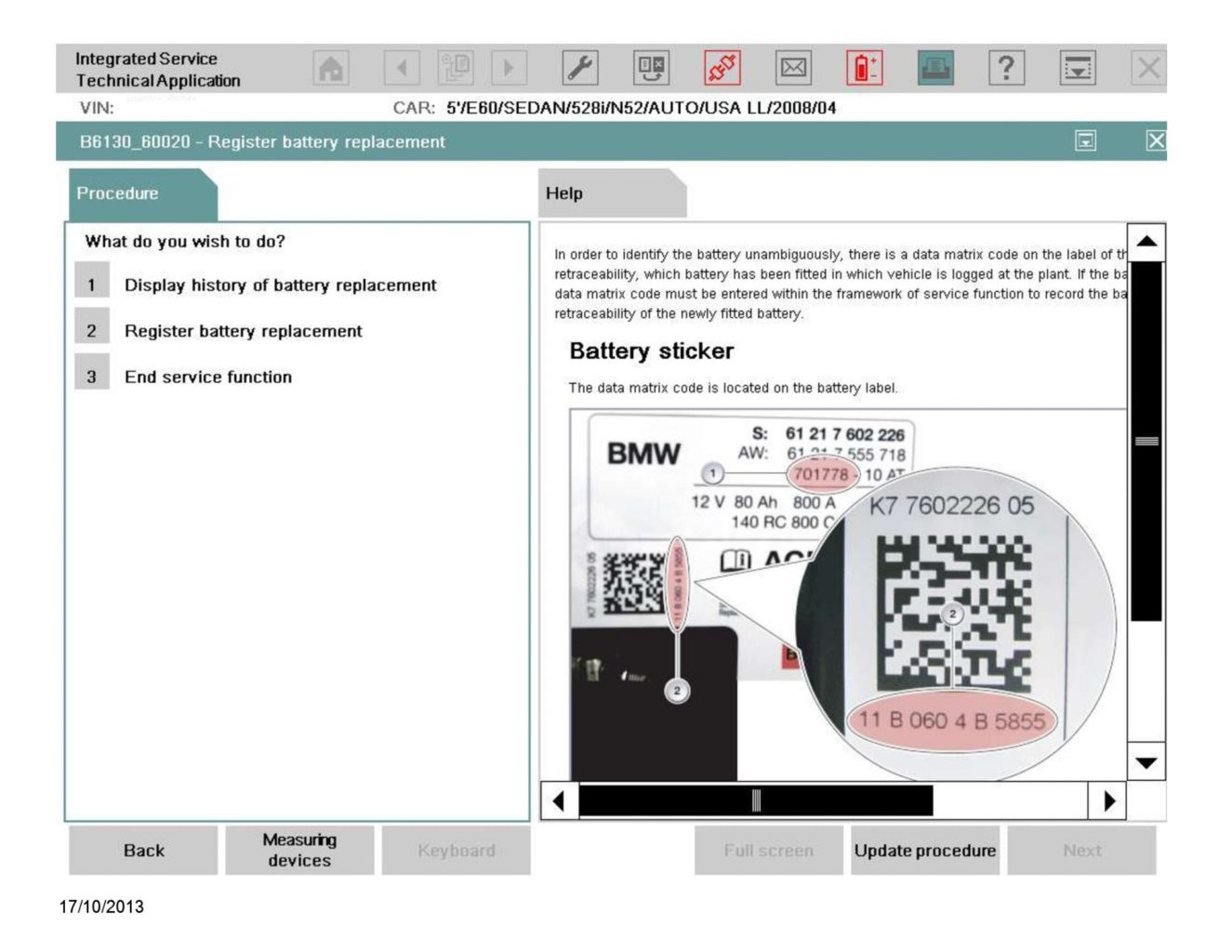1232x952 pixels.
Task: Pick option 3 End service function
Action: (x=184, y=377)
